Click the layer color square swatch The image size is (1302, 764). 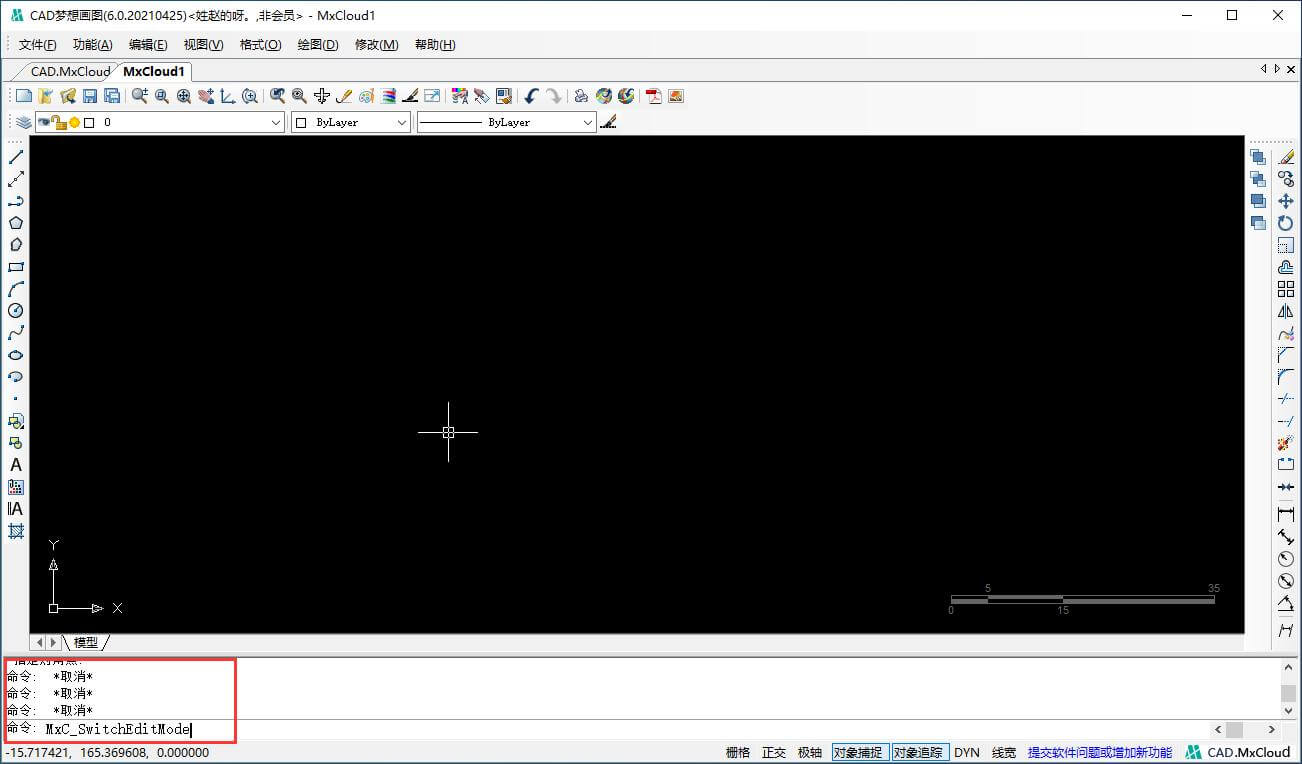[89, 122]
